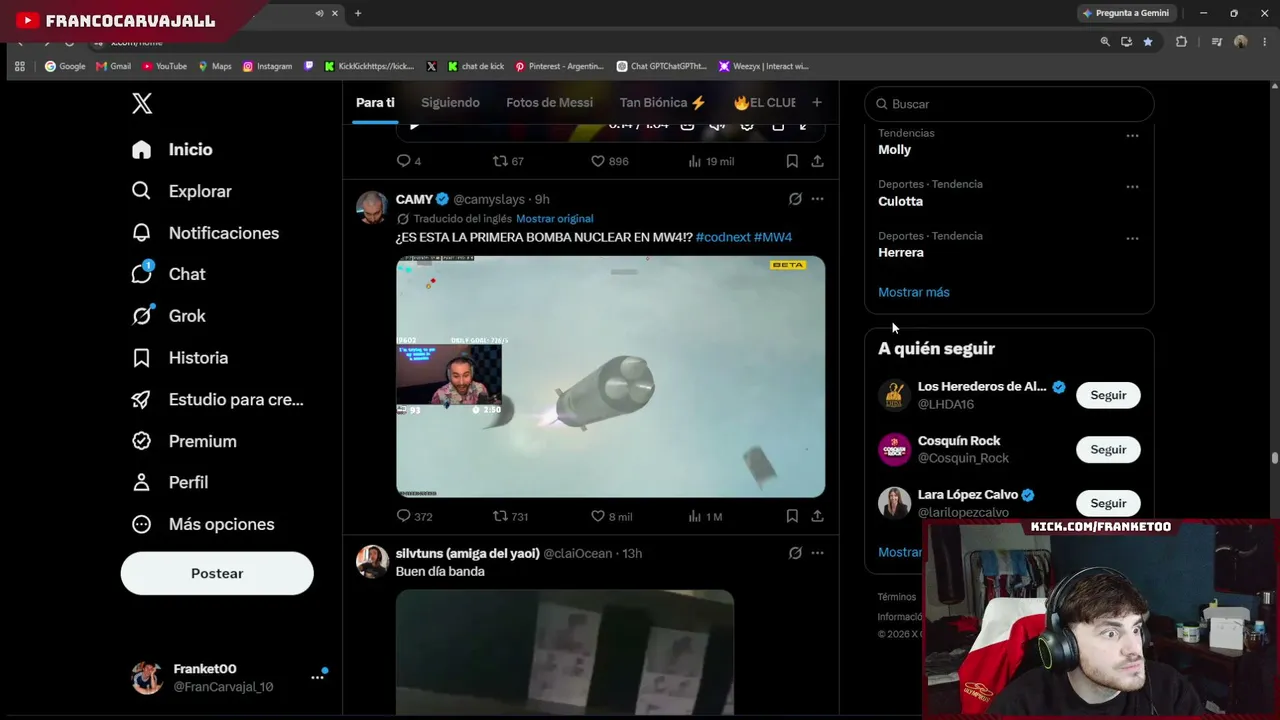Go to Inicio in the sidebar

click(x=172, y=149)
